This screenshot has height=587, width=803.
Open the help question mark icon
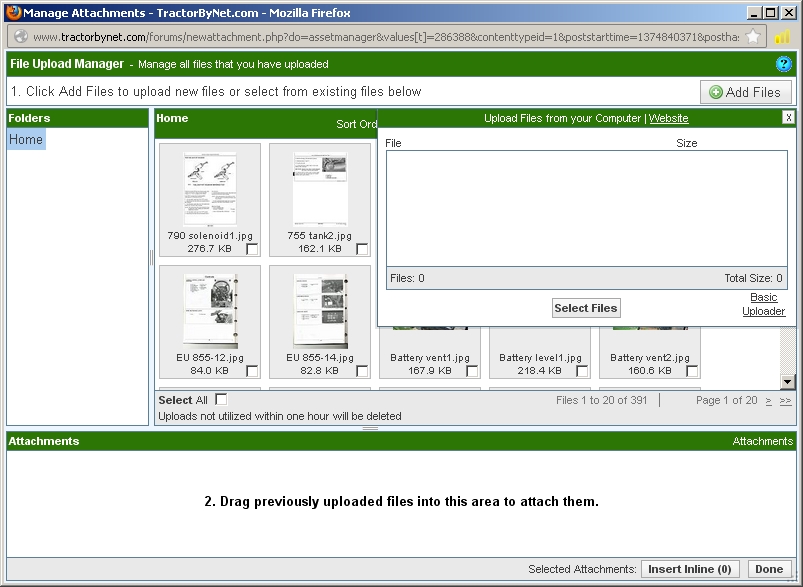point(784,64)
